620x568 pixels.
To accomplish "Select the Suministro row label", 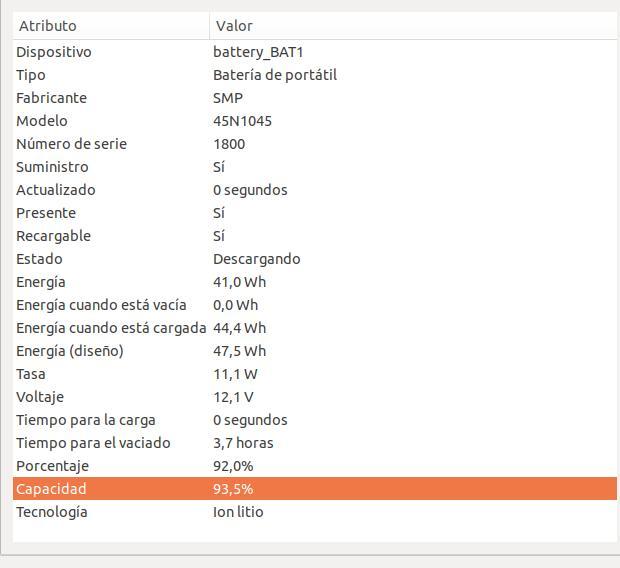I will tap(52, 167).
